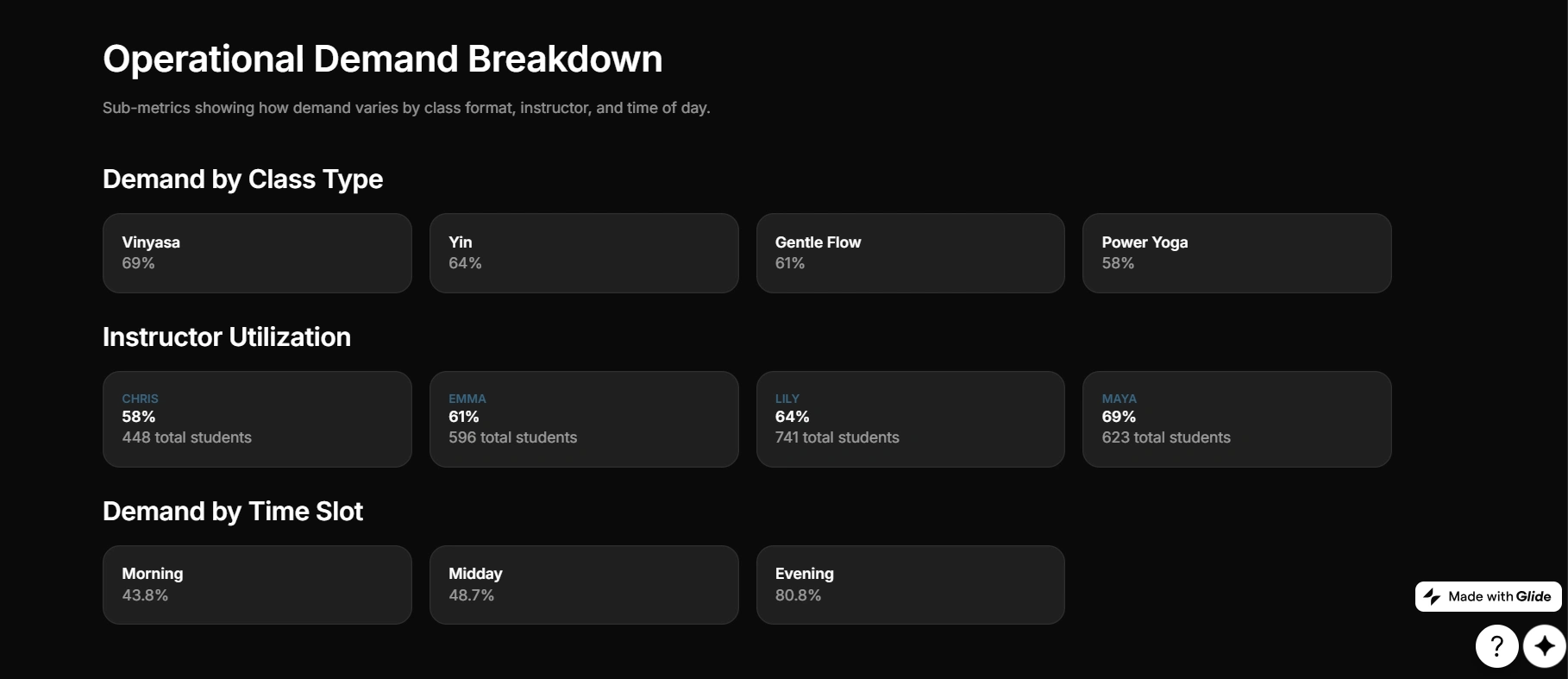Click the sub-metrics description text

coord(406,108)
